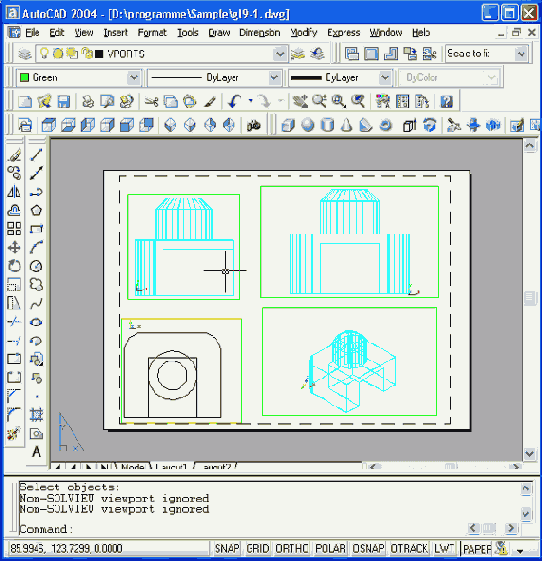
Task: Select the Multiline Text A tool
Action: point(36,452)
